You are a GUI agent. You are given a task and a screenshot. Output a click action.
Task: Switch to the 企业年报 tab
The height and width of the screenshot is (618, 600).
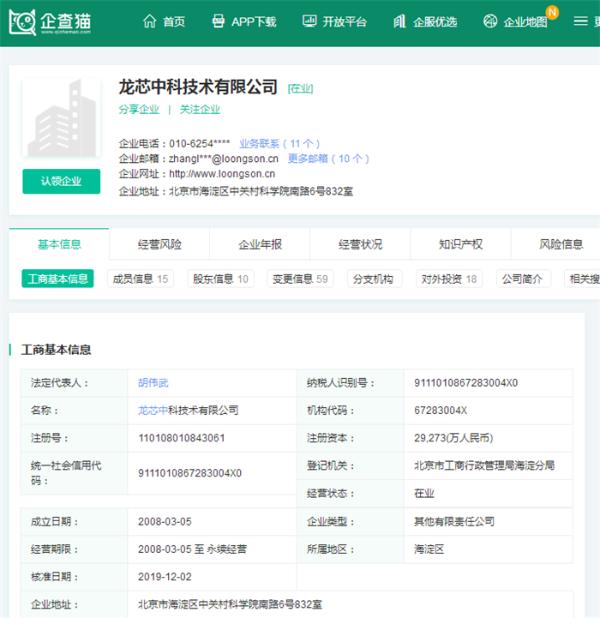point(260,244)
